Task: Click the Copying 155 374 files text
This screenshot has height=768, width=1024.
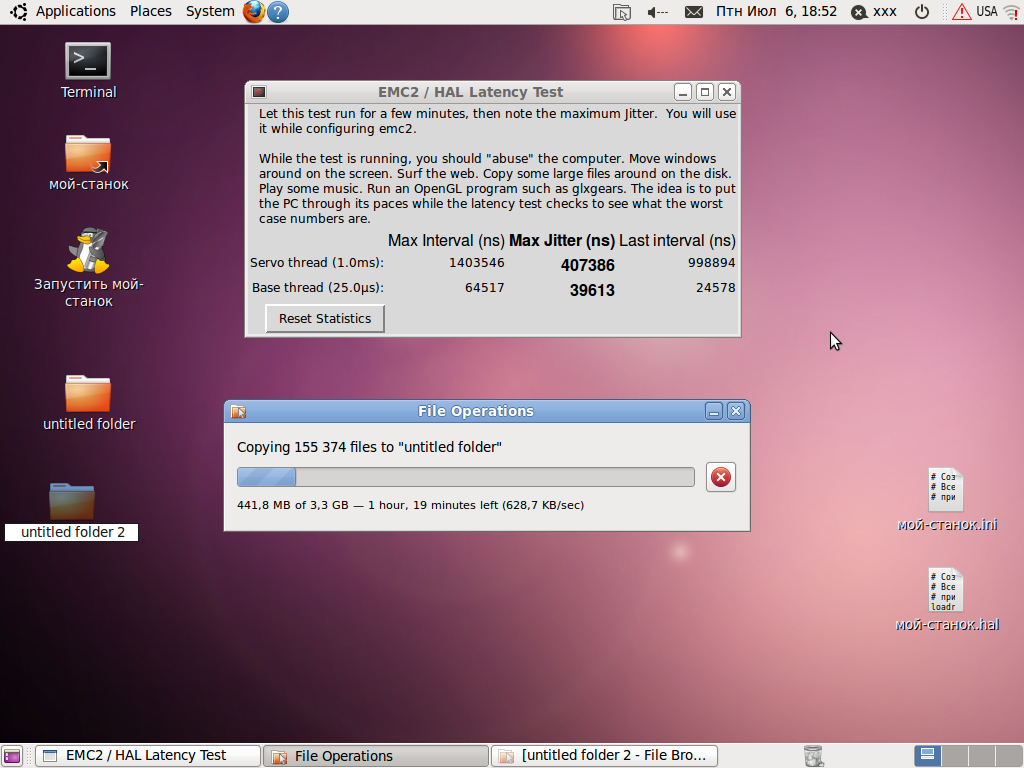Action: 369,447
